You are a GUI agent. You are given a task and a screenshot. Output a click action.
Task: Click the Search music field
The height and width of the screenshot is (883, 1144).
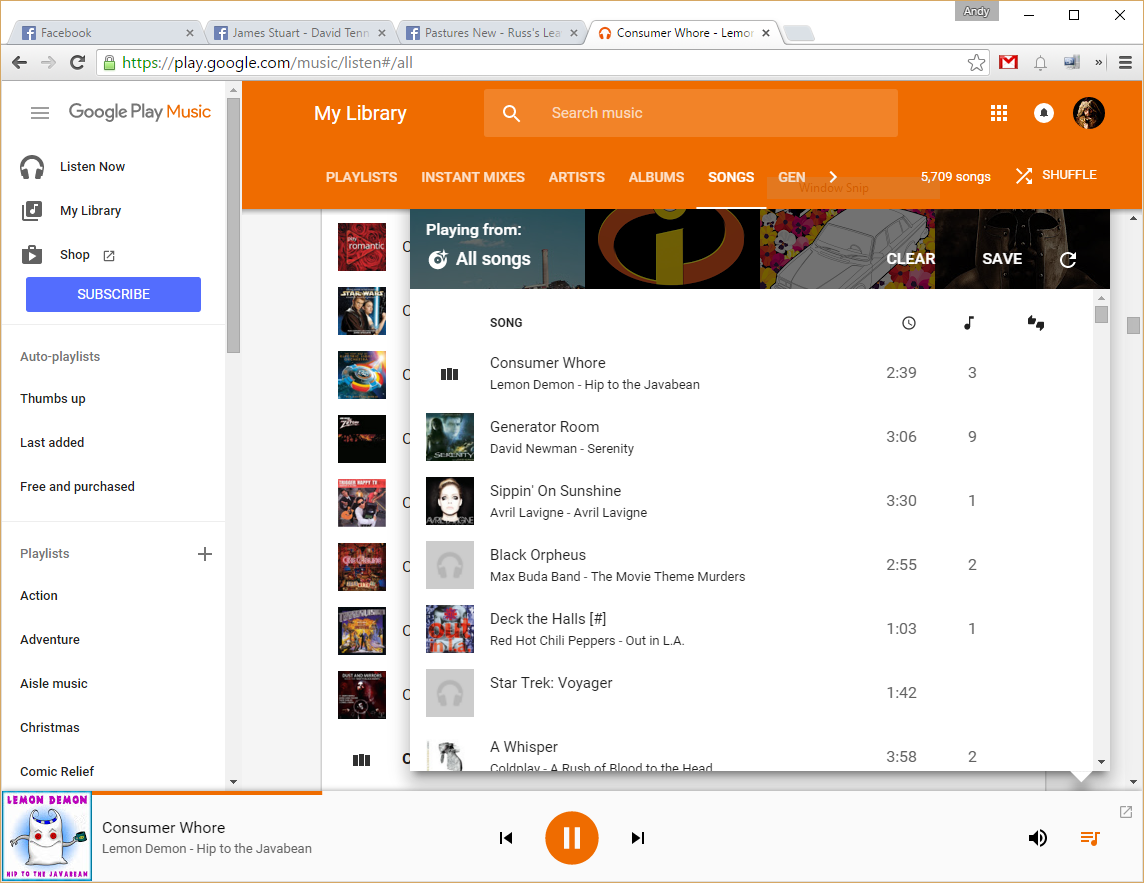(x=691, y=113)
